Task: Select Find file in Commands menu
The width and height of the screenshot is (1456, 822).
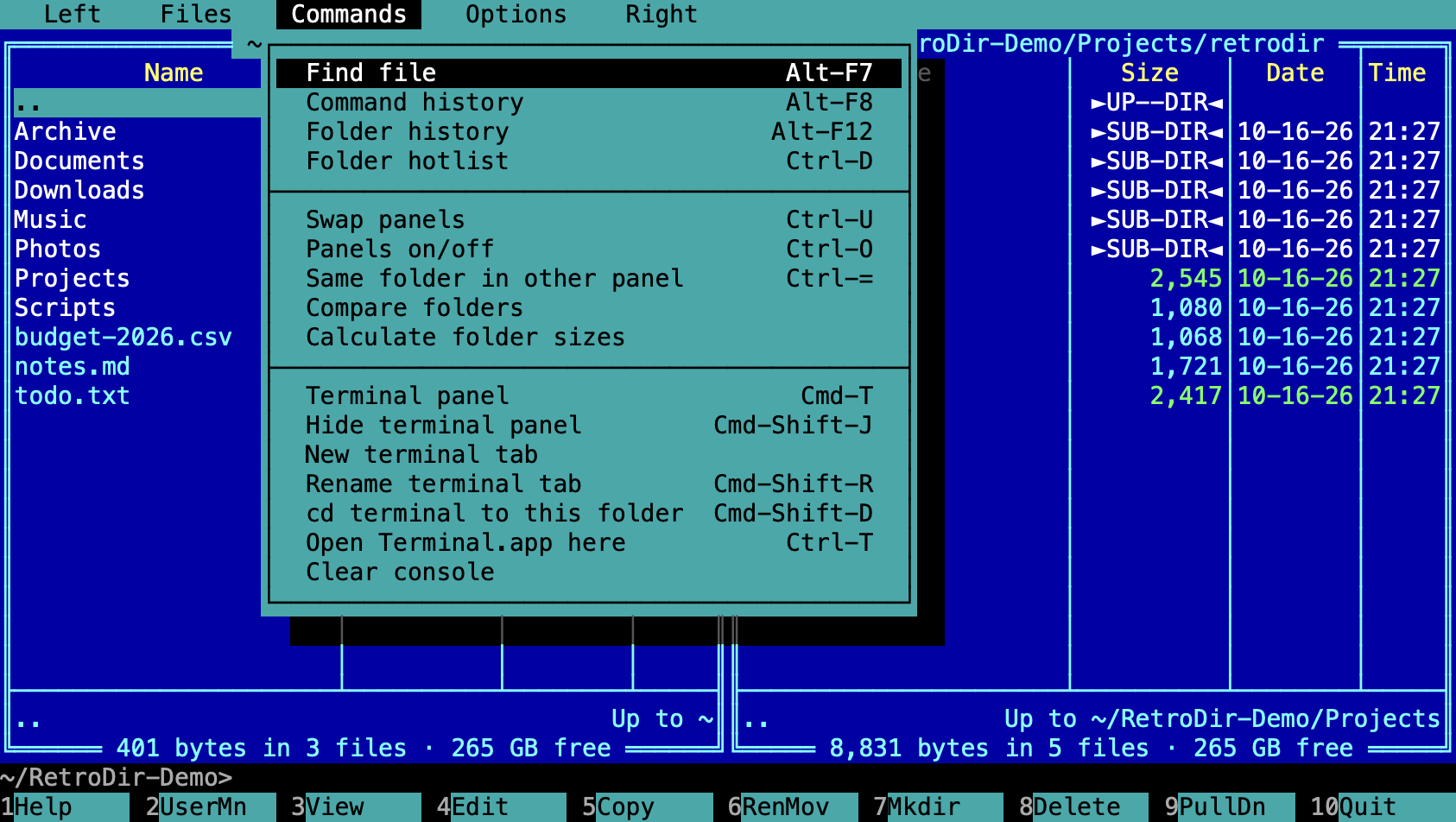Action: pos(589,73)
